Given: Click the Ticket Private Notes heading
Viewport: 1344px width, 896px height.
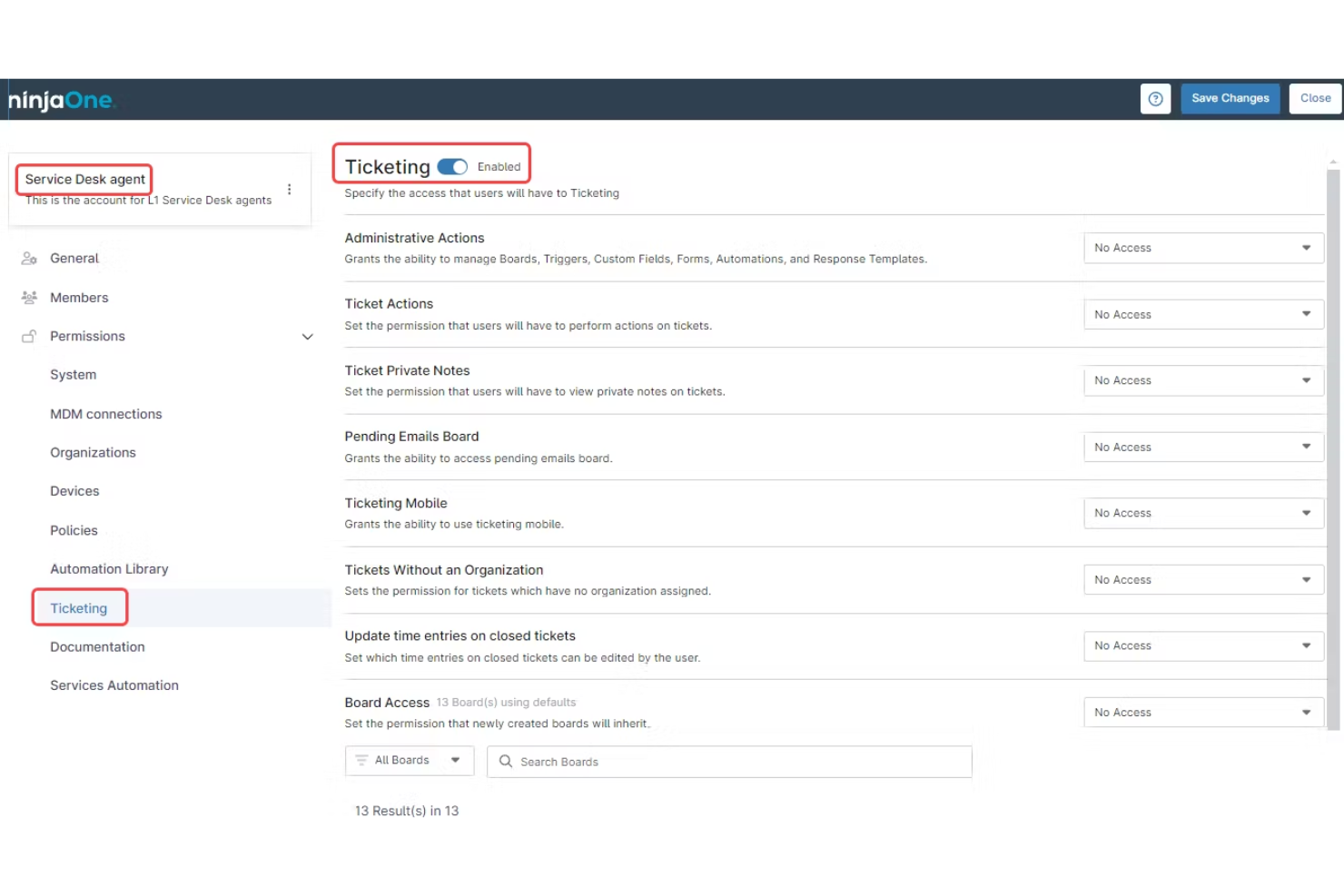Looking at the screenshot, I should [407, 370].
